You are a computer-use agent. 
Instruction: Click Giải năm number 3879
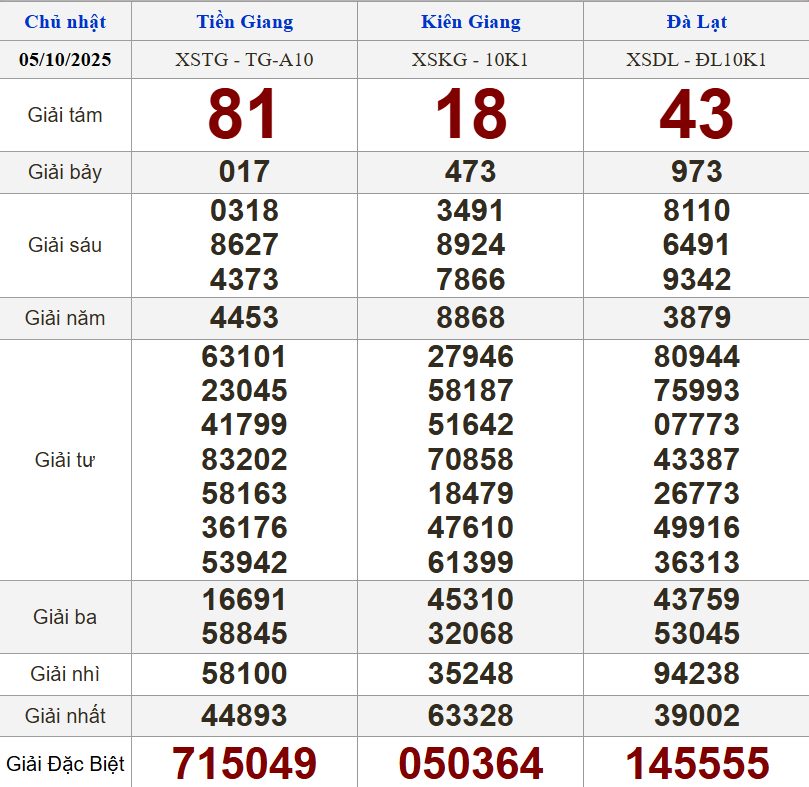click(696, 318)
